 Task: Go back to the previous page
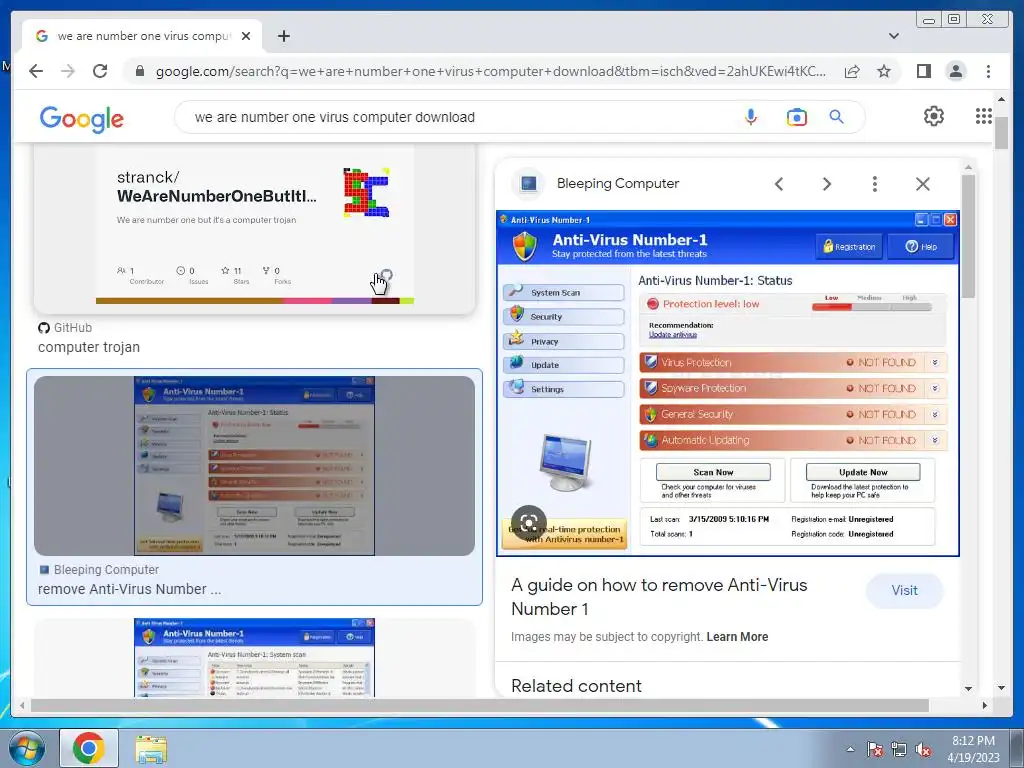(x=36, y=71)
